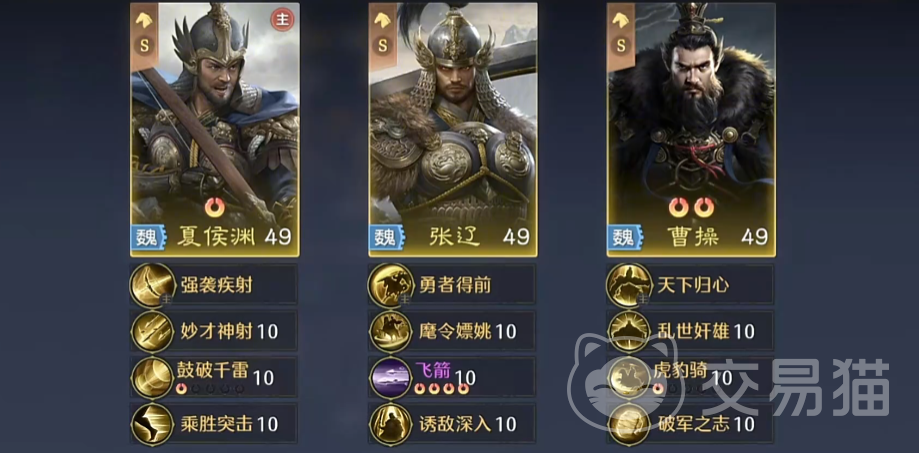Viewport: 919px width, 453px height.
Task: Select the 麾令嫖姚 skill icon
Action: tap(391, 332)
